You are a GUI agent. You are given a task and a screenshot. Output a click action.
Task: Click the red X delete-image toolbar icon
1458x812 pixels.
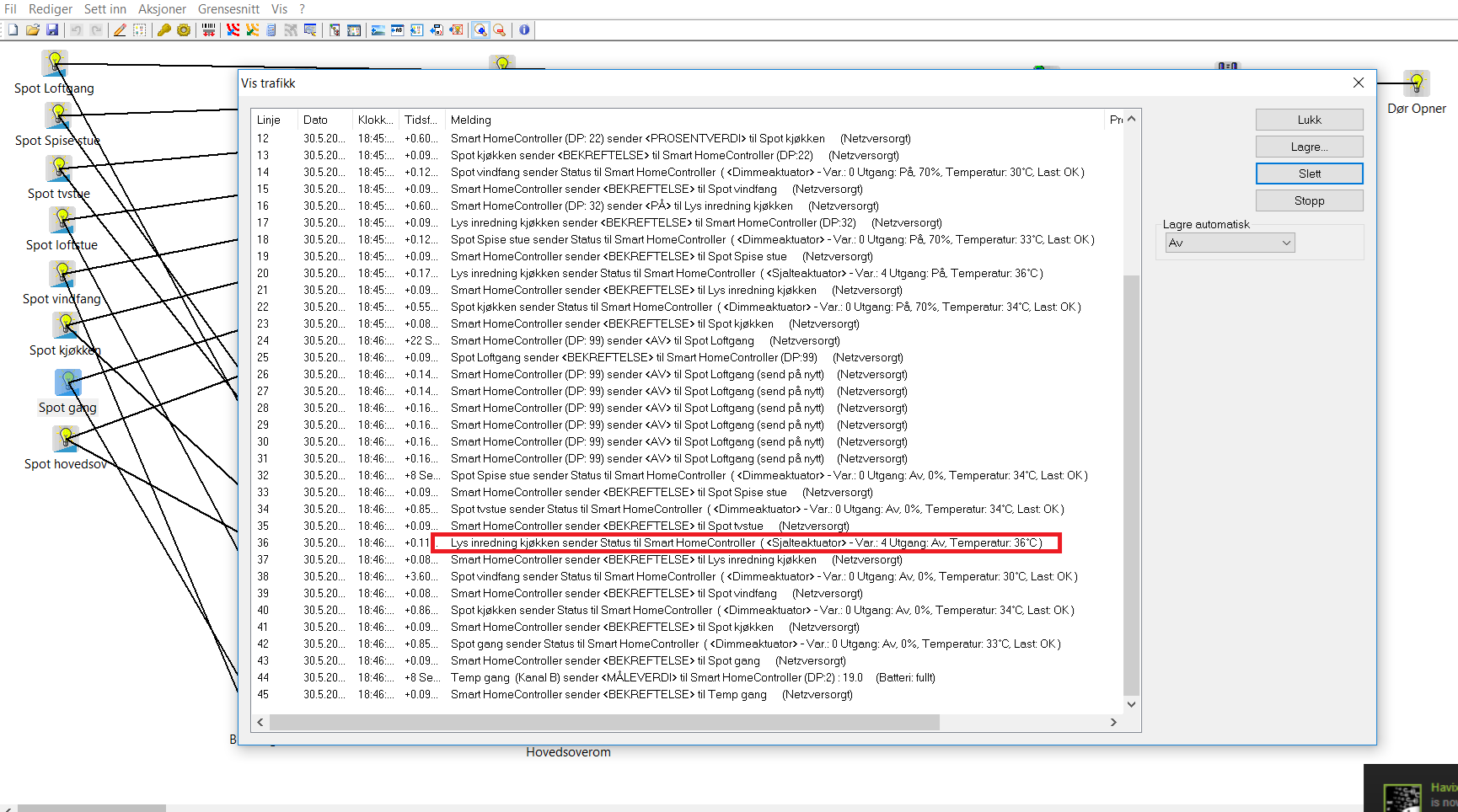pyautogui.click(x=456, y=30)
